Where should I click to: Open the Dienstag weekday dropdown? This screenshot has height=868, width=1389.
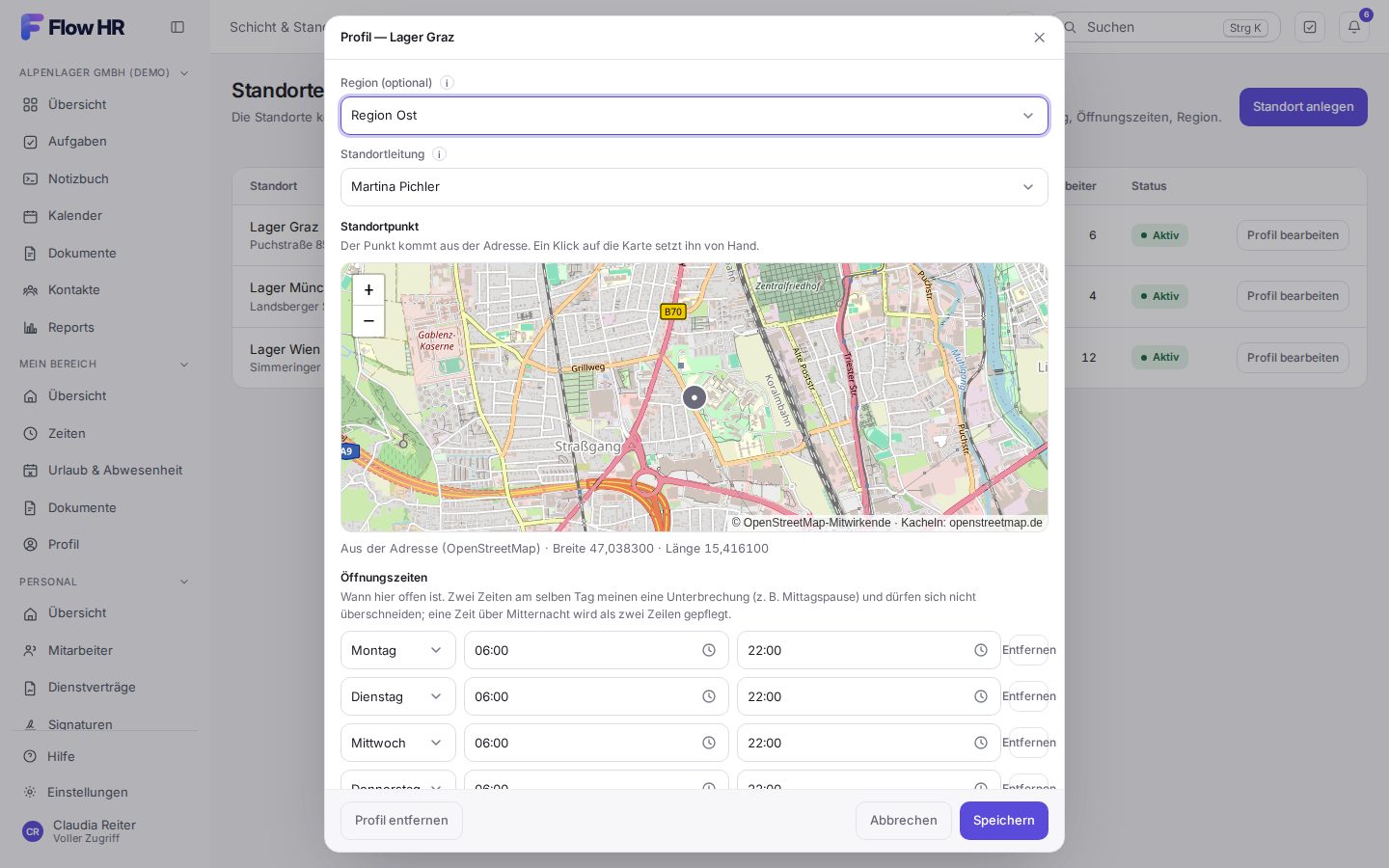pyautogui.click(x=398, y=696)
